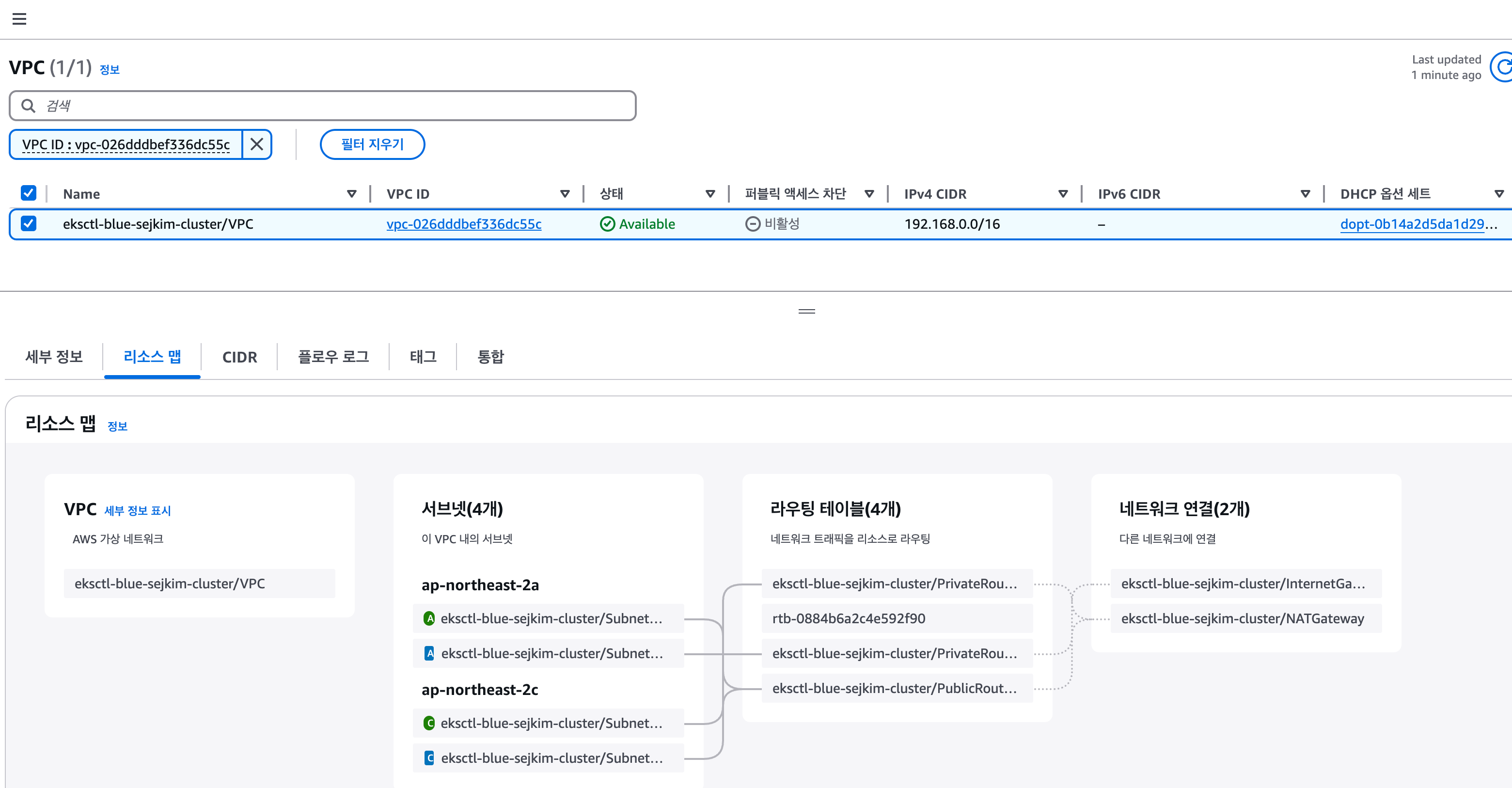Remove the VPC ID filter chip
The width and height of the screenshot is (1512, 788).
(256, 144)
